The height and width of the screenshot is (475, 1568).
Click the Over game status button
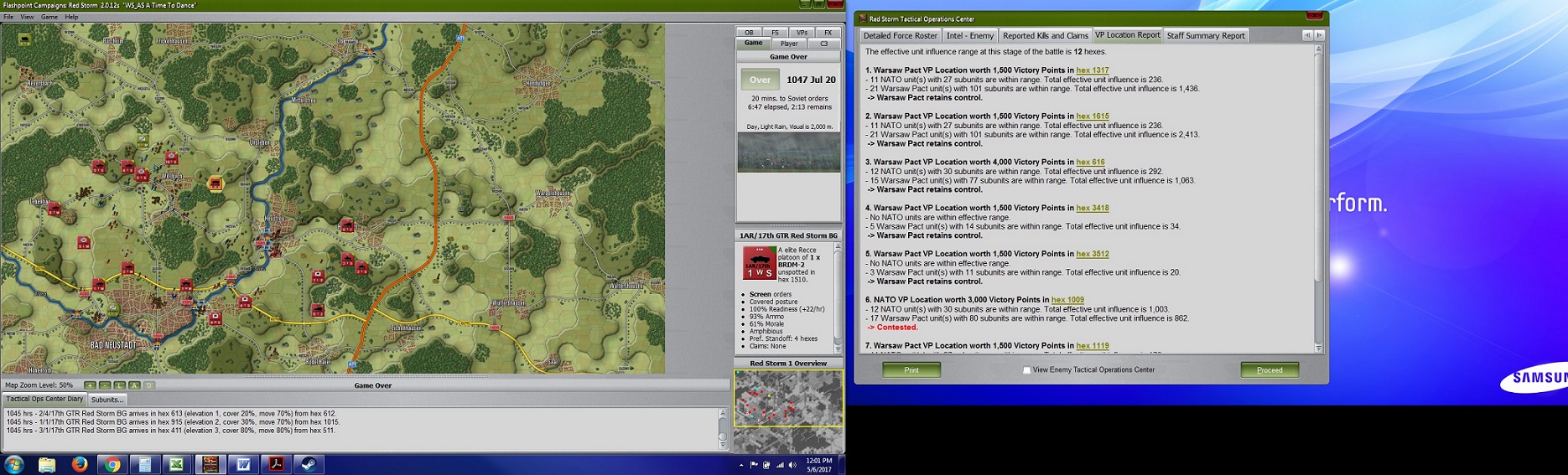[760, 80]
